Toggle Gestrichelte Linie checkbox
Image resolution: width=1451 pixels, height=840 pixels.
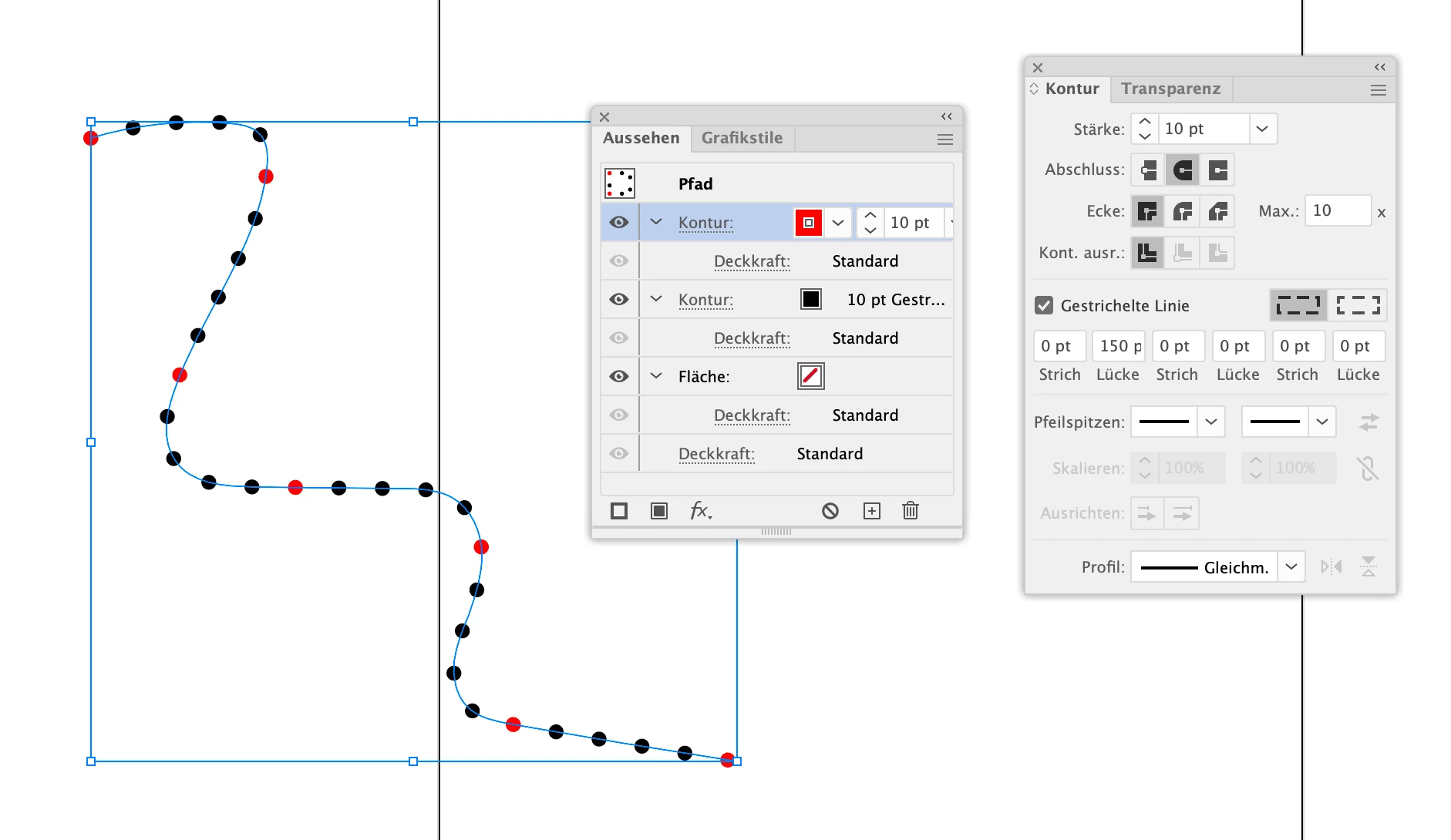(x=1044, y=305)
